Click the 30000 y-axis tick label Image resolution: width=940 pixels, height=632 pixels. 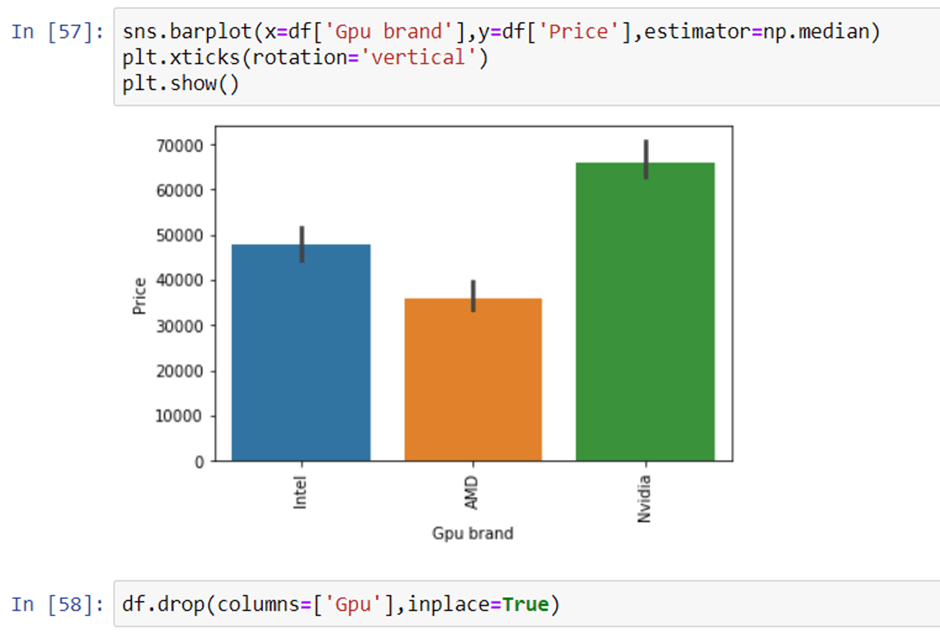pos(179,326)
